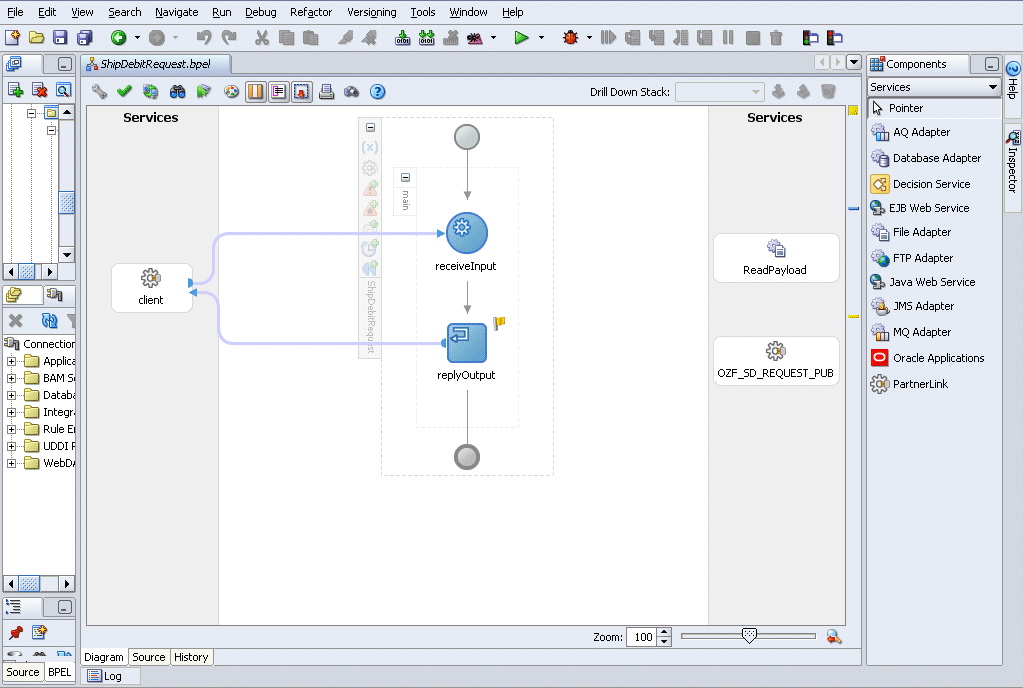This screenshot has height=688, width=1023.
Task: Refresh the Connections navigator
Action: pyautogui.click(x=49, y=321)
